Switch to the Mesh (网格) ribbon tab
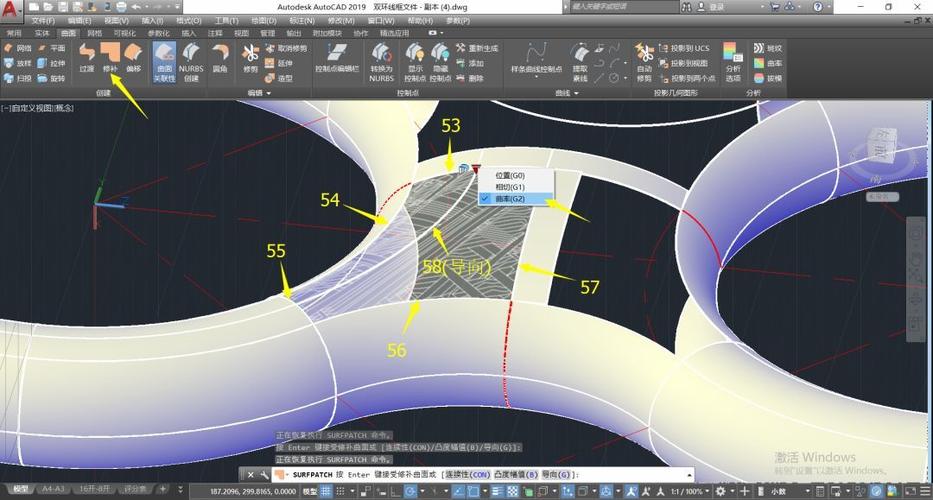 pyautogui.click(x=94, y=33)
